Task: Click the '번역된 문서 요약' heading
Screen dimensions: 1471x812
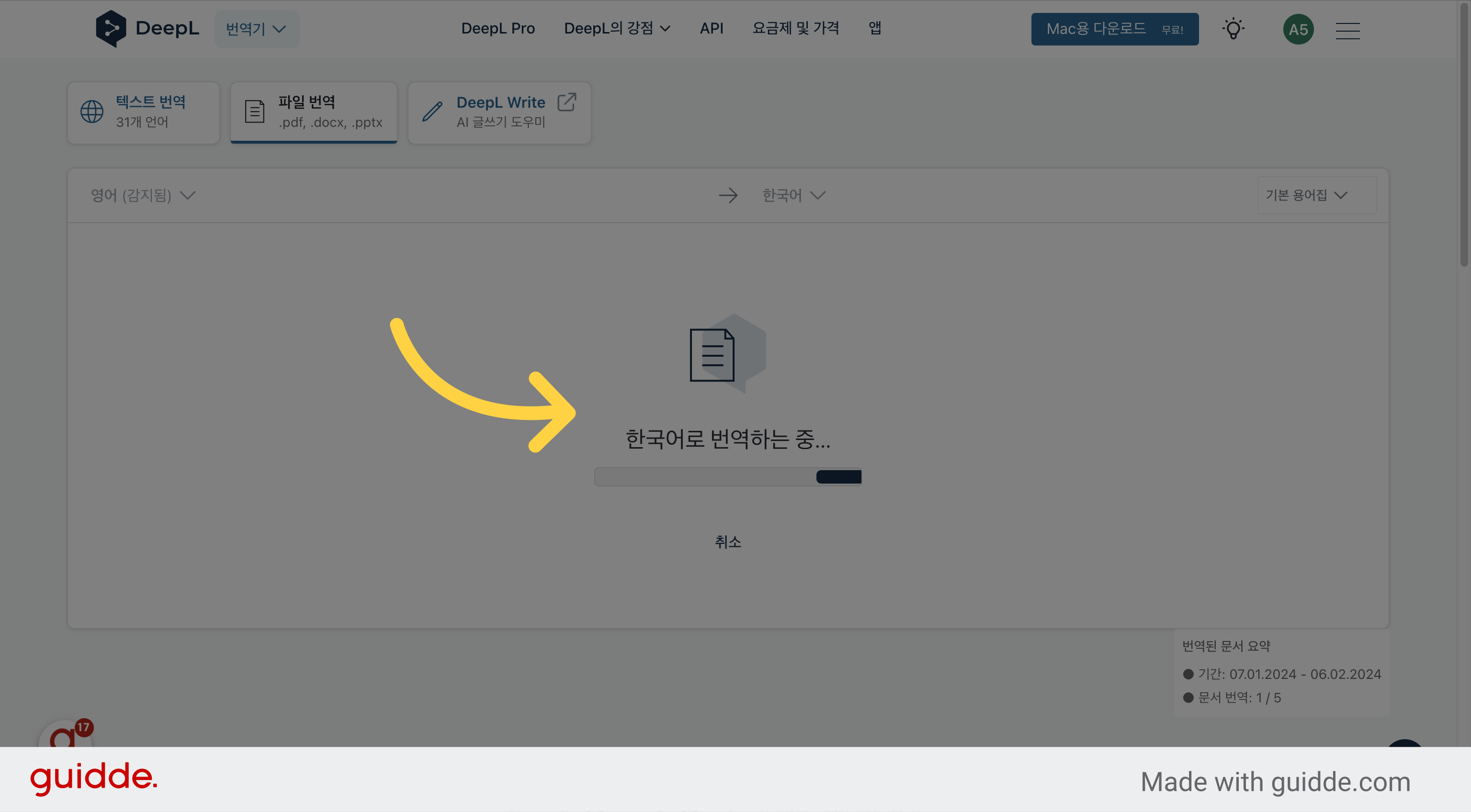Action: point(1226,646)
